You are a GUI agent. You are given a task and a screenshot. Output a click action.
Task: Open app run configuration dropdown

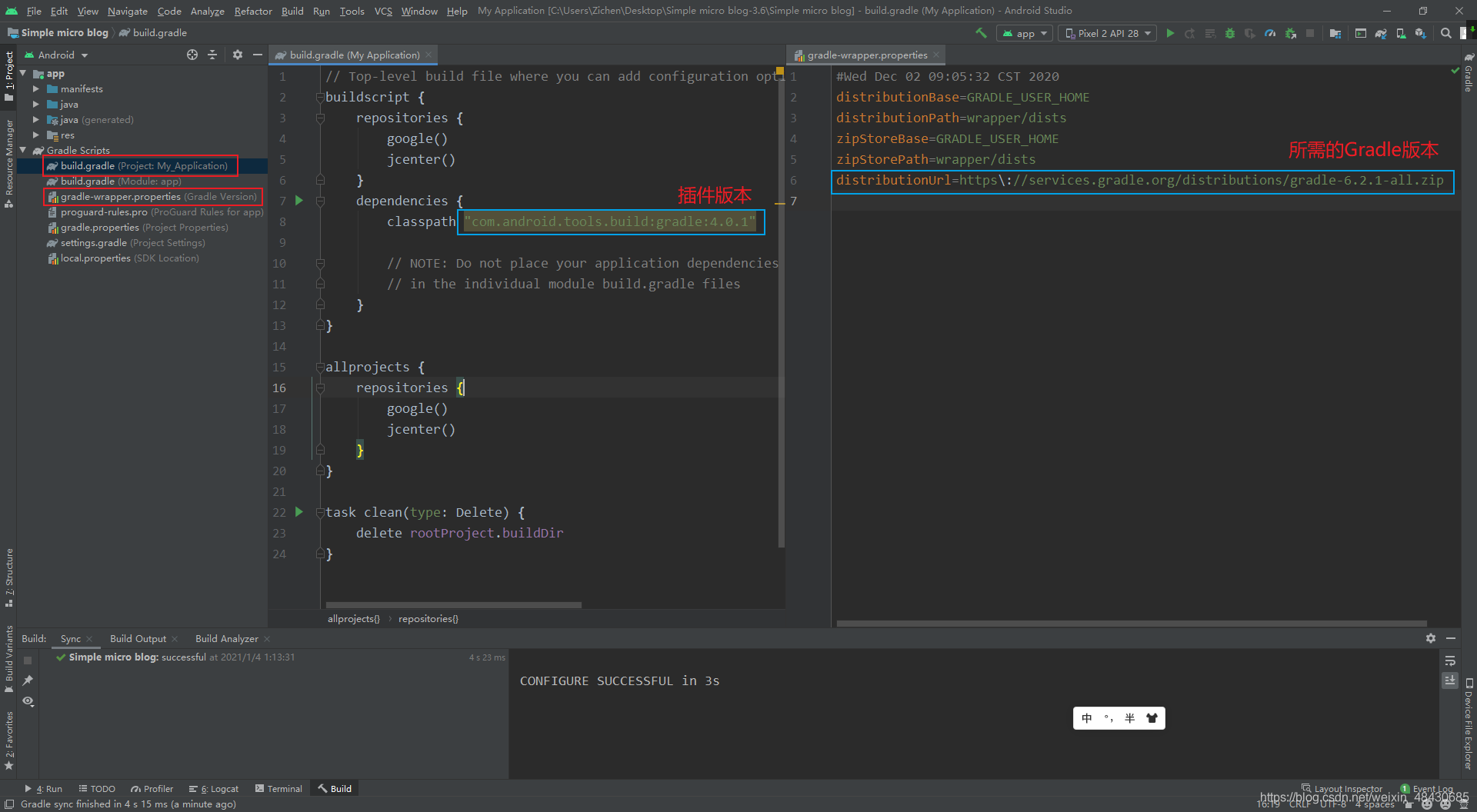[1024, 33]
